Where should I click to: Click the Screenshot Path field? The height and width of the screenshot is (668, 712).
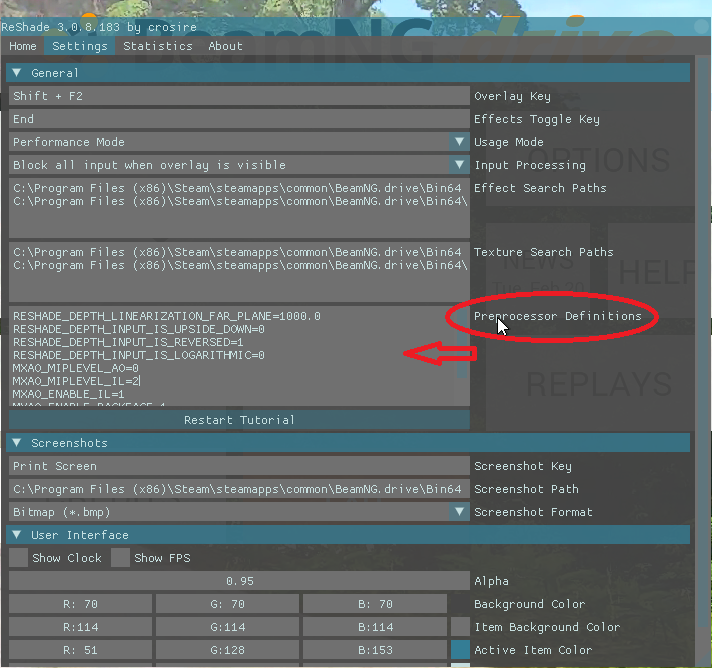click(x=239, y=489)
